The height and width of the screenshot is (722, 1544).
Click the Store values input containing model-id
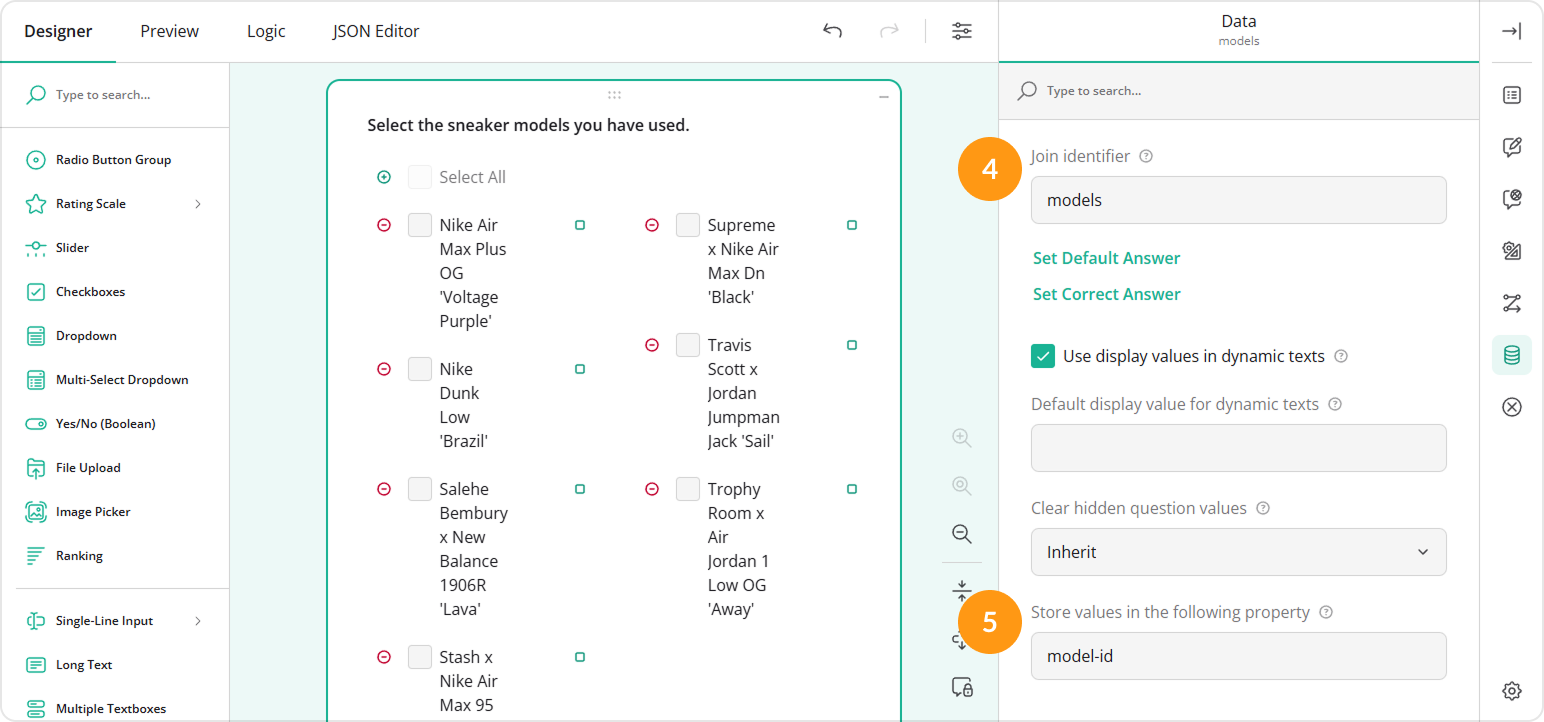[x=1239, y=656]
